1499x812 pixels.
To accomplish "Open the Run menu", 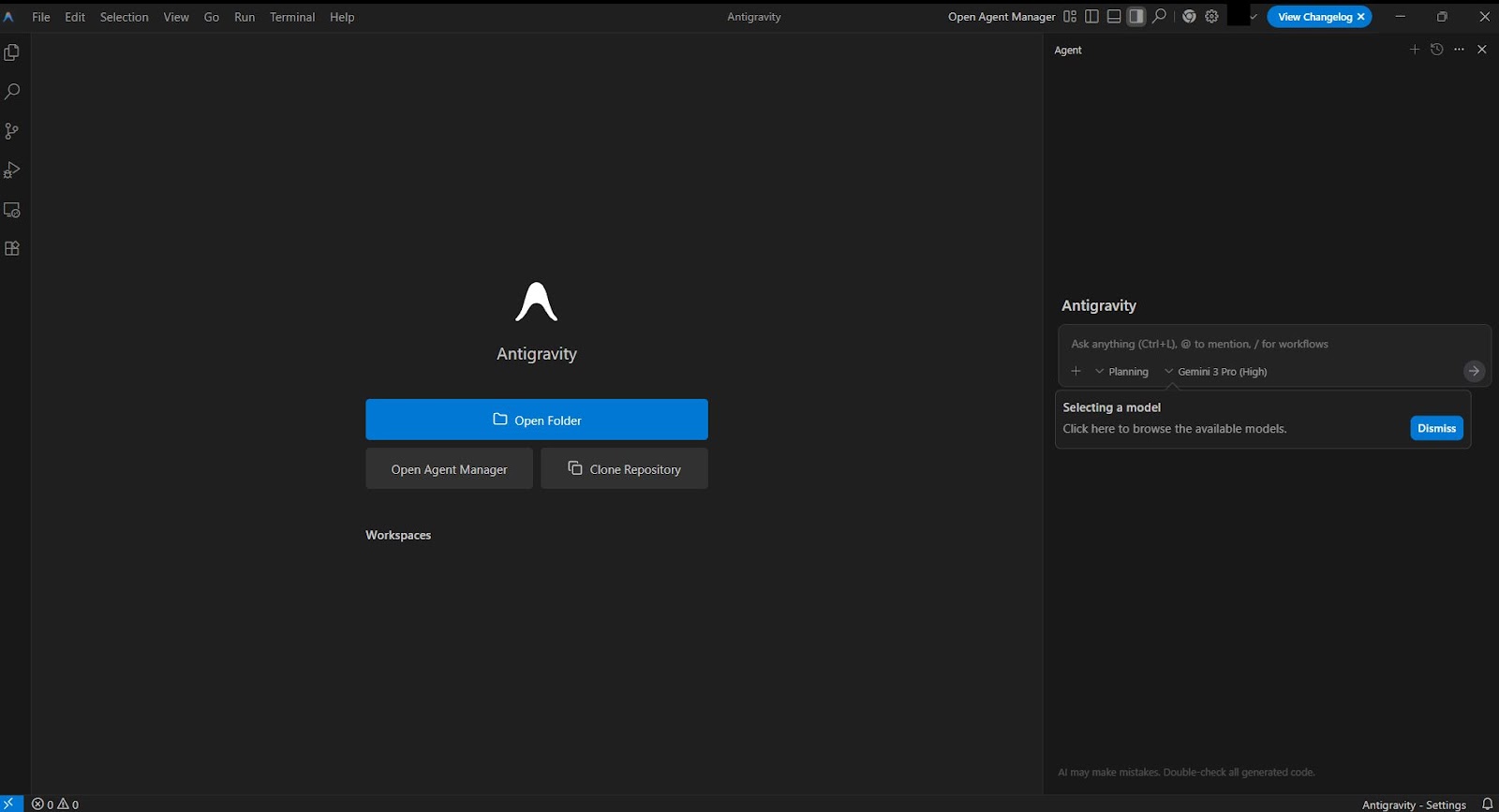I will 245,17.
